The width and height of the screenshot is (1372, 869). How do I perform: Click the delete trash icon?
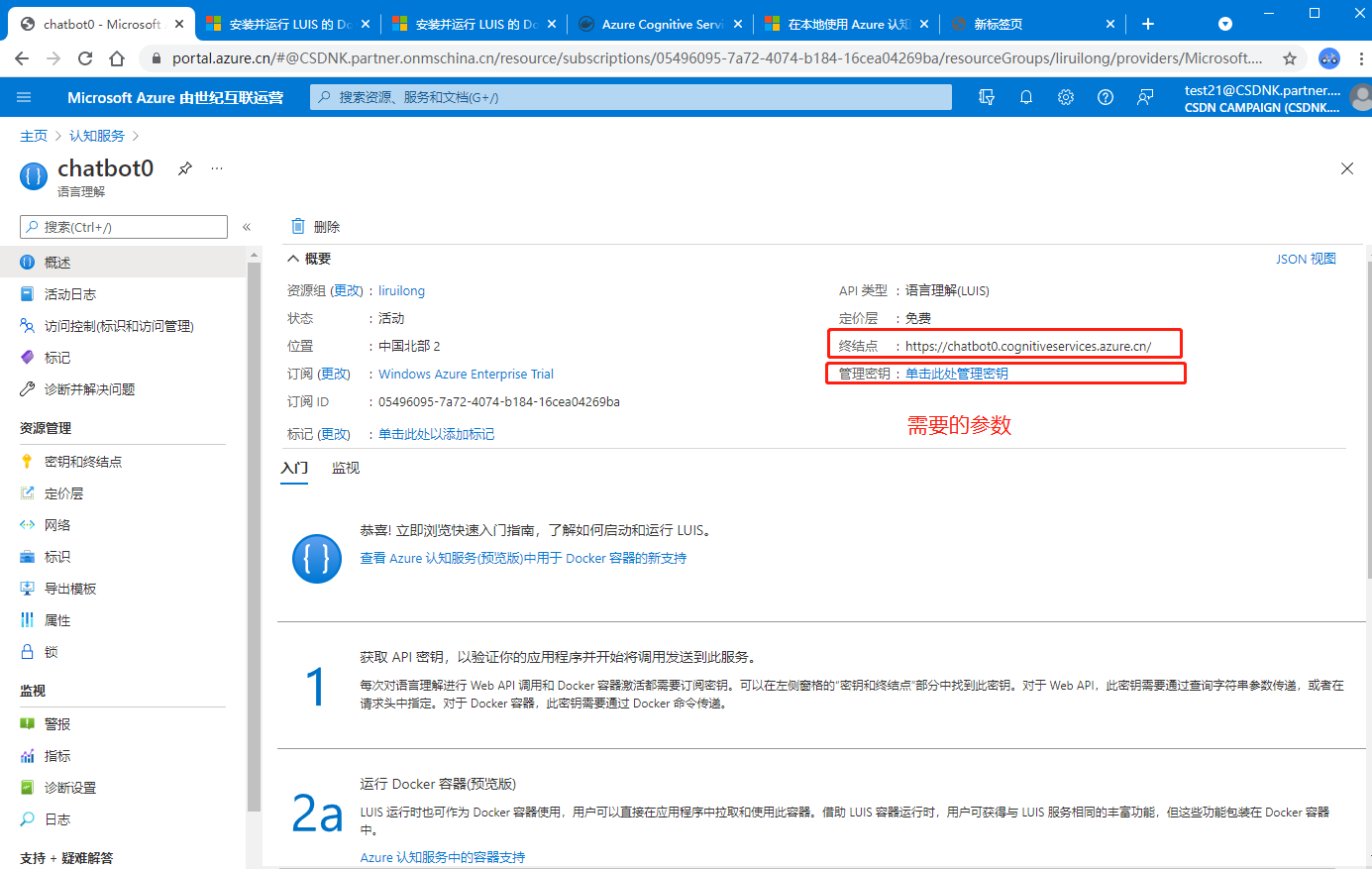(x=298, y=226)
